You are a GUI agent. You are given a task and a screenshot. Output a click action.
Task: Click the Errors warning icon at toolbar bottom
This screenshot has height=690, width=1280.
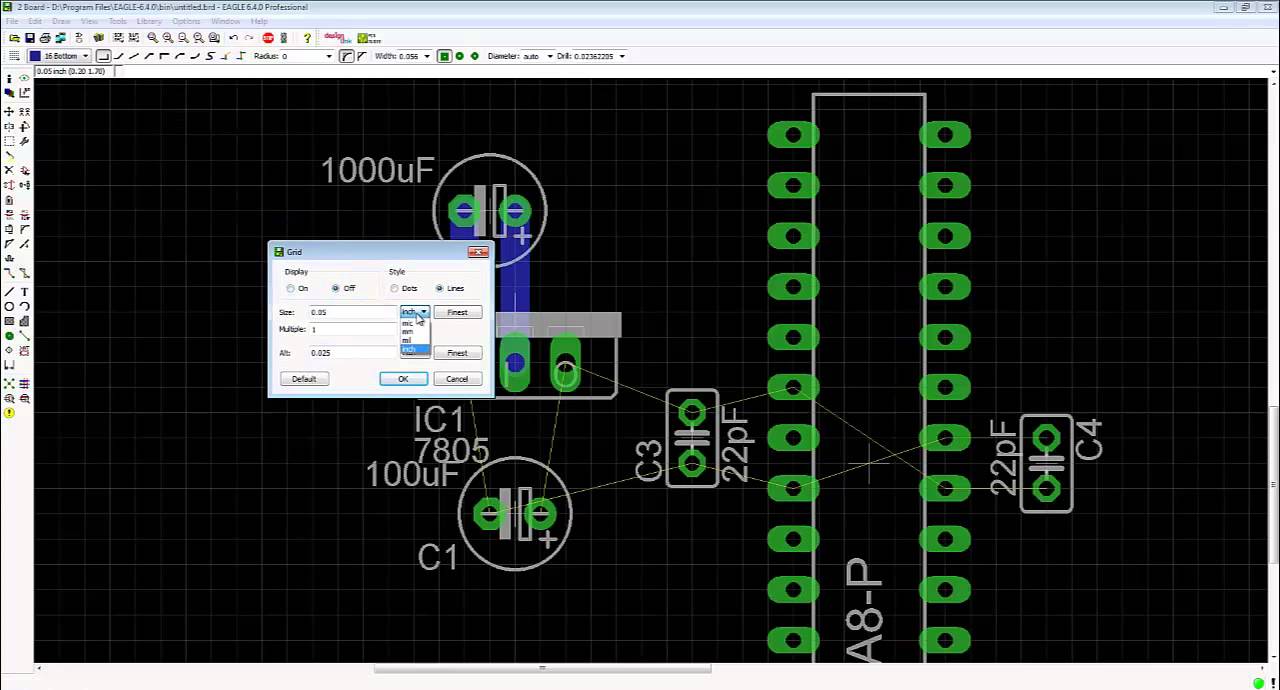coord(9,413)
